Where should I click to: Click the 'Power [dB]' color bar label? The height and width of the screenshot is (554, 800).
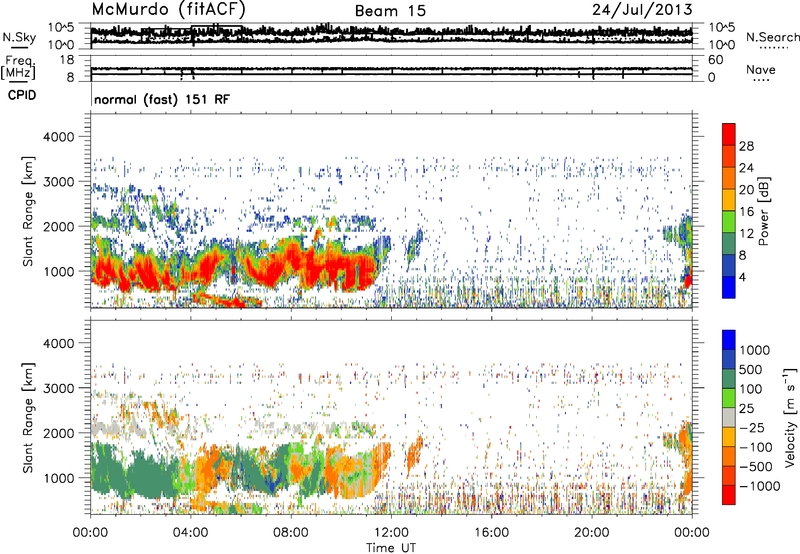point(763,211)
